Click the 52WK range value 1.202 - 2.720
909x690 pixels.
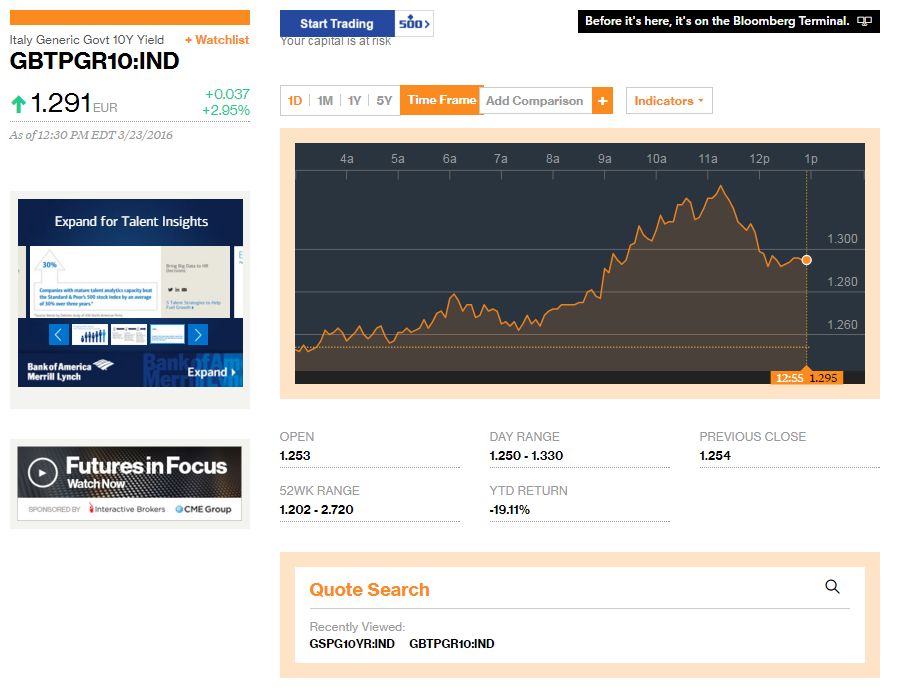(x=317, y=510)
